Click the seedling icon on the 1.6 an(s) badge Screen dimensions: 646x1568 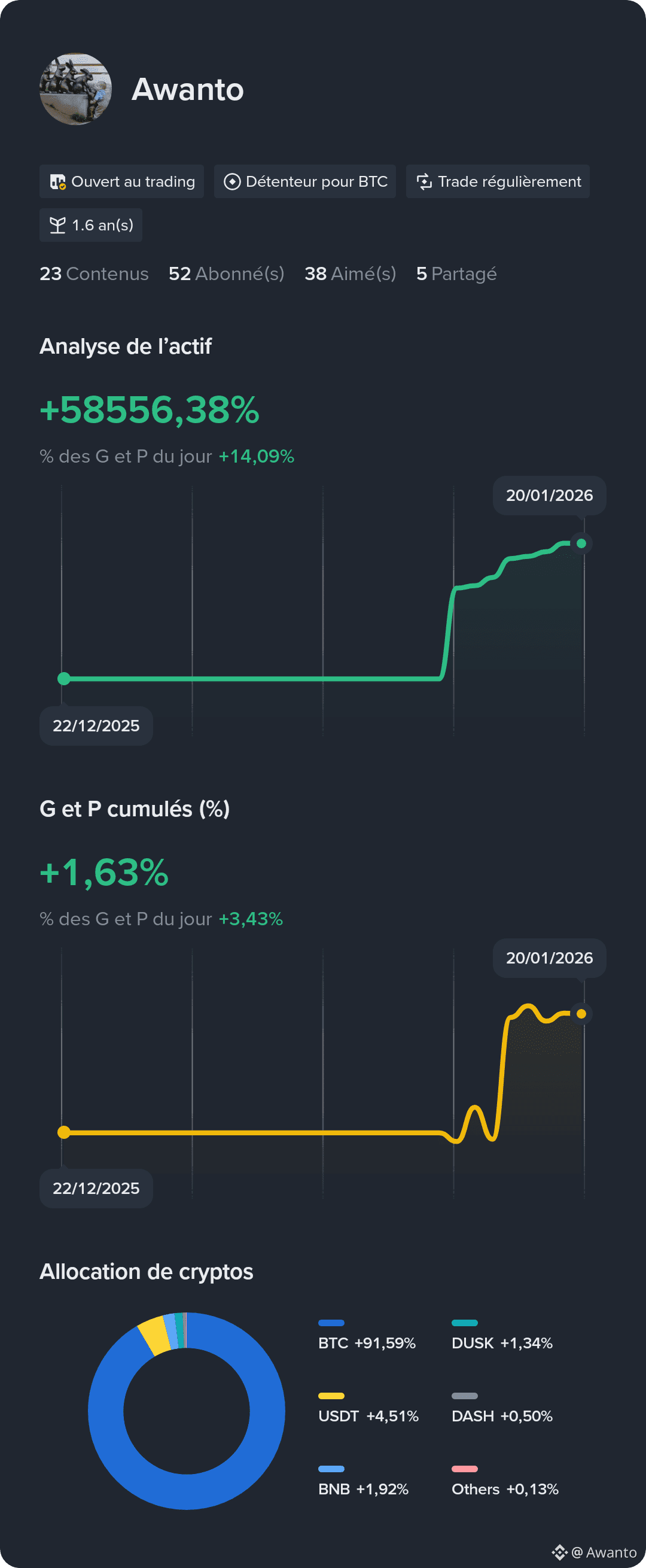[x=58, y=224]
